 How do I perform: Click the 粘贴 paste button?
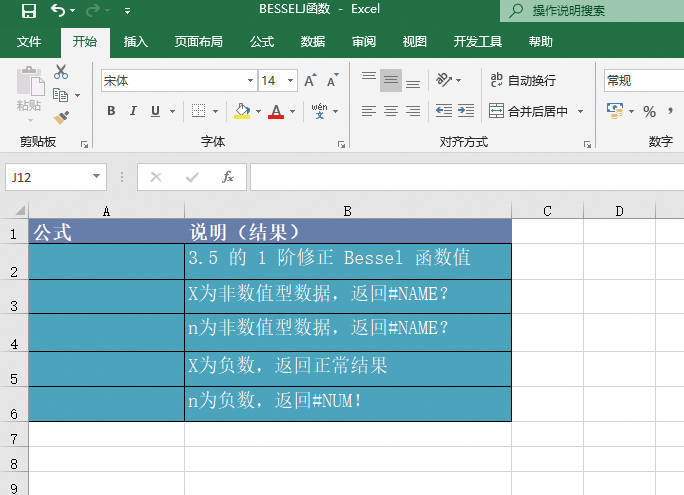coord(29,91)
